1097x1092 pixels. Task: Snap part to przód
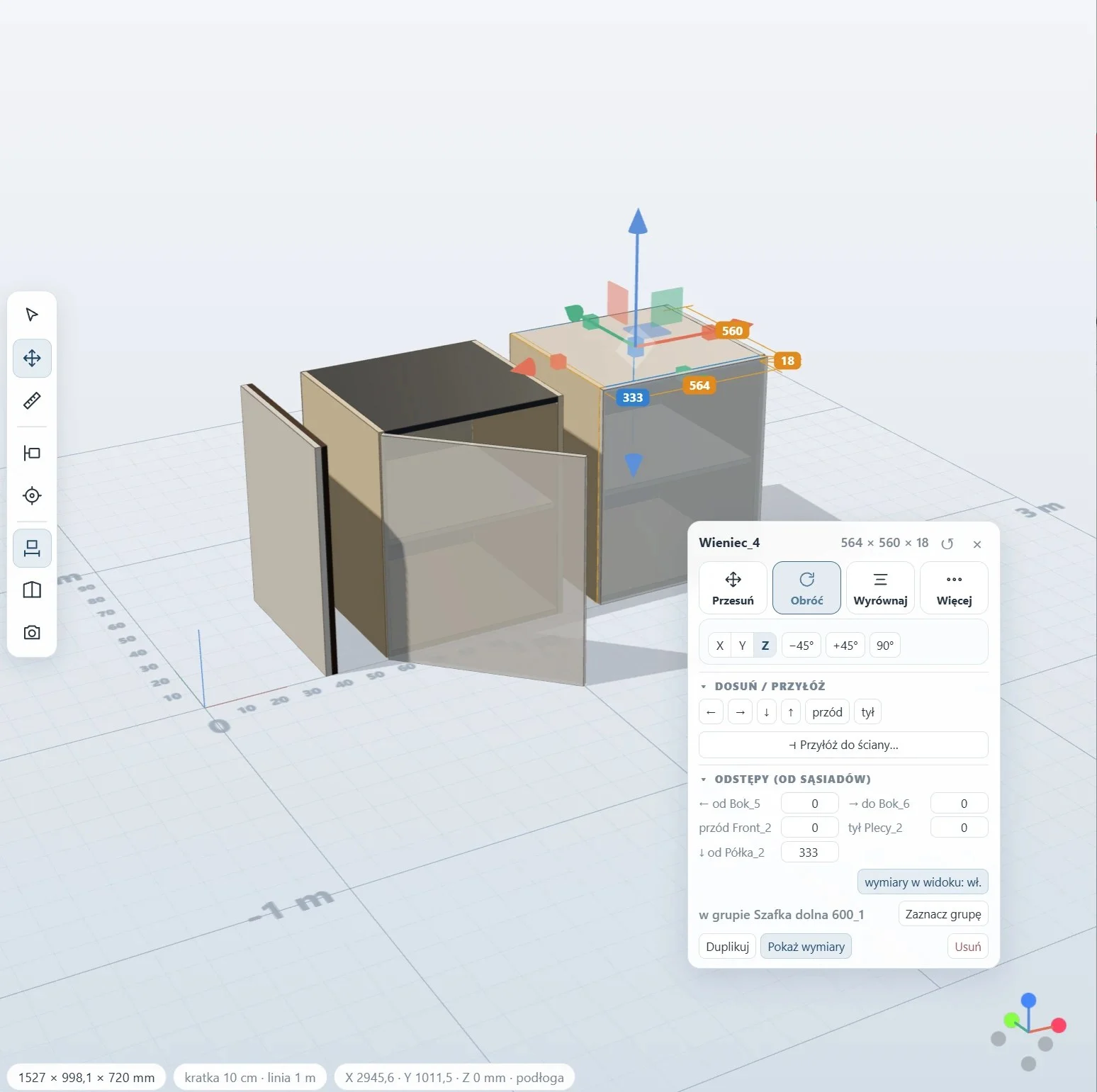tap(828, 712)
